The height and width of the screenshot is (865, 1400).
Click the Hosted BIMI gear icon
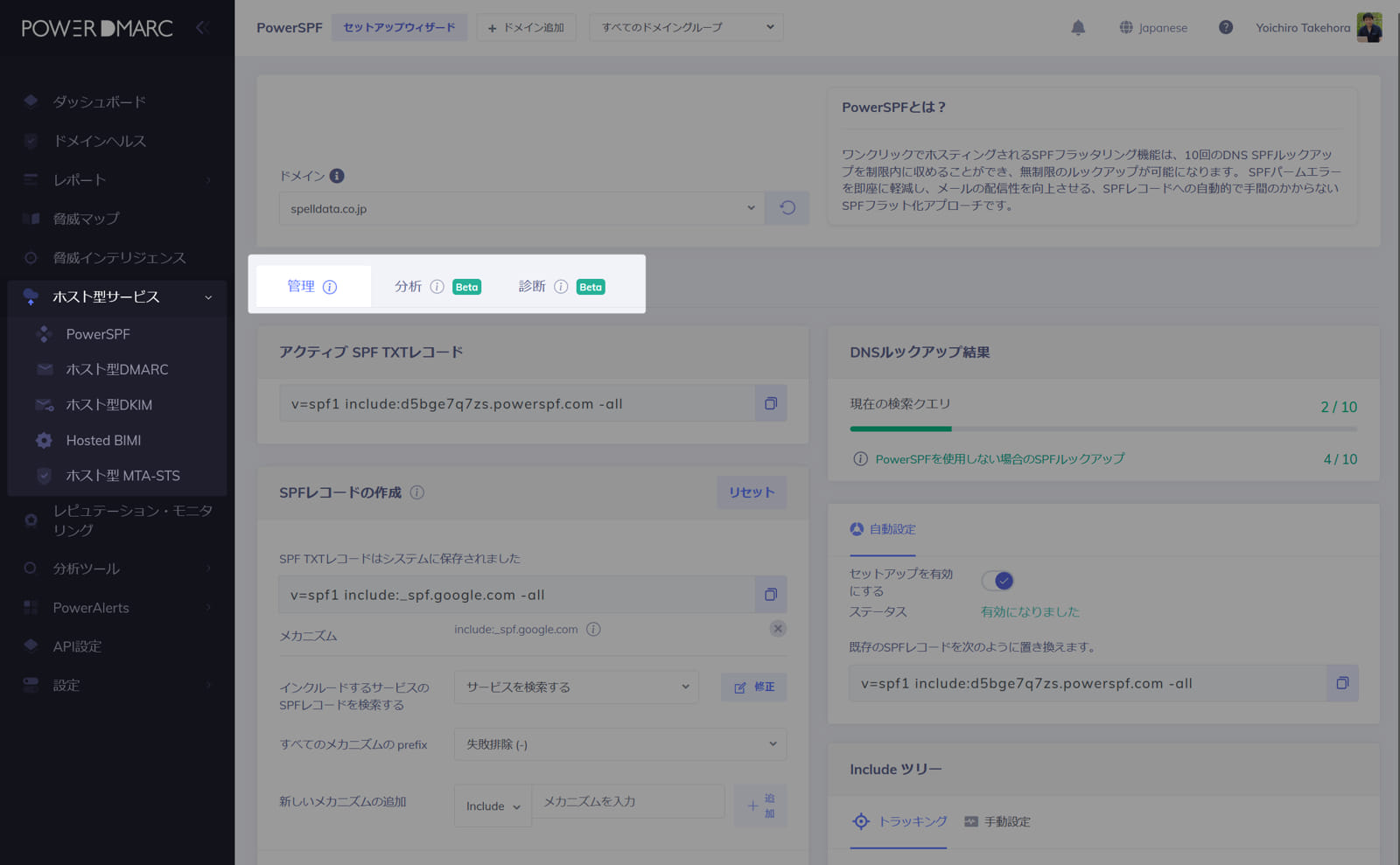click(x=44, y=441)
